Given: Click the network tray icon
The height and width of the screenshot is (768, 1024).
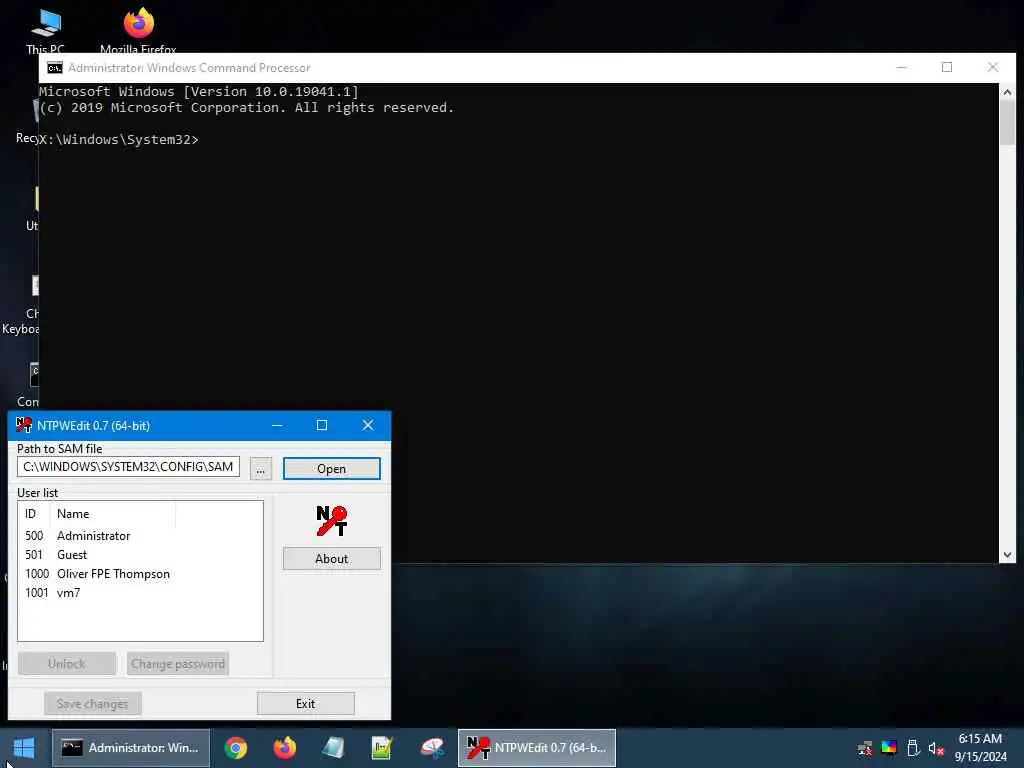Looking at the screenshot, I should coord(865,748).
